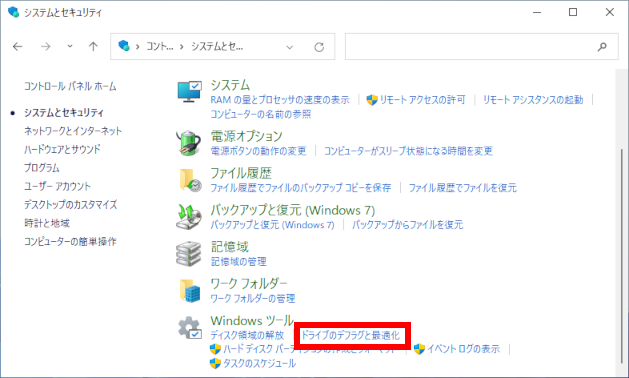The image size is (629, 378).
Task: Open the 記憶域 drives stack icon
Action: click(x=189, y=254)
